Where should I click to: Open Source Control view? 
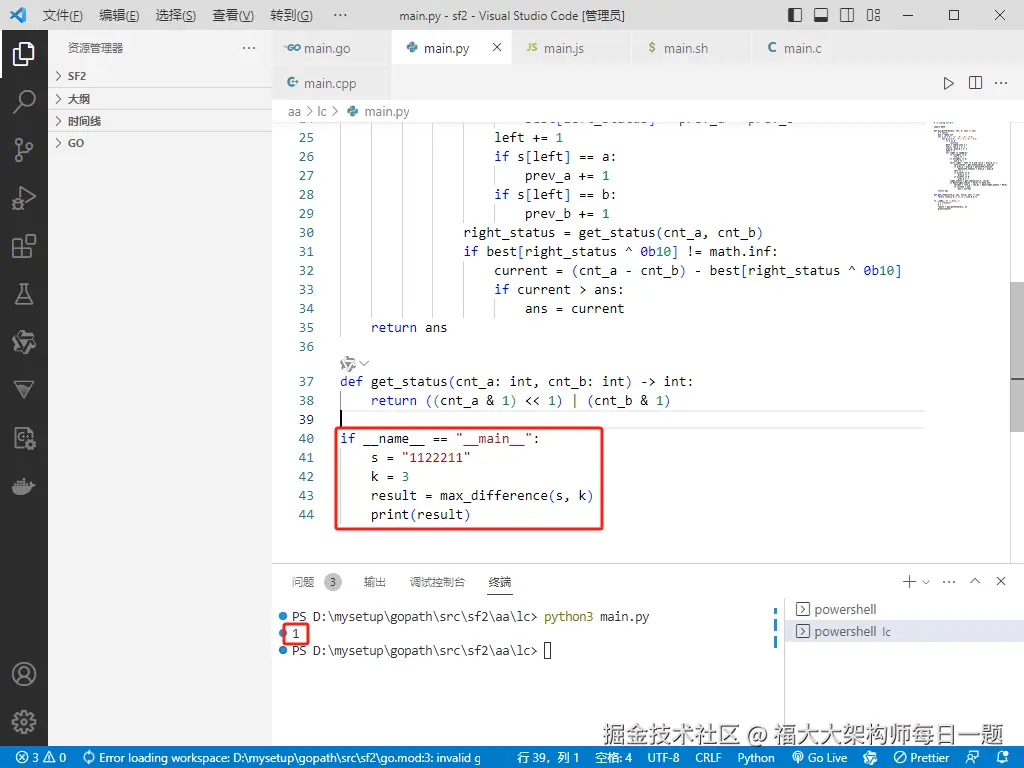[24, 150]
